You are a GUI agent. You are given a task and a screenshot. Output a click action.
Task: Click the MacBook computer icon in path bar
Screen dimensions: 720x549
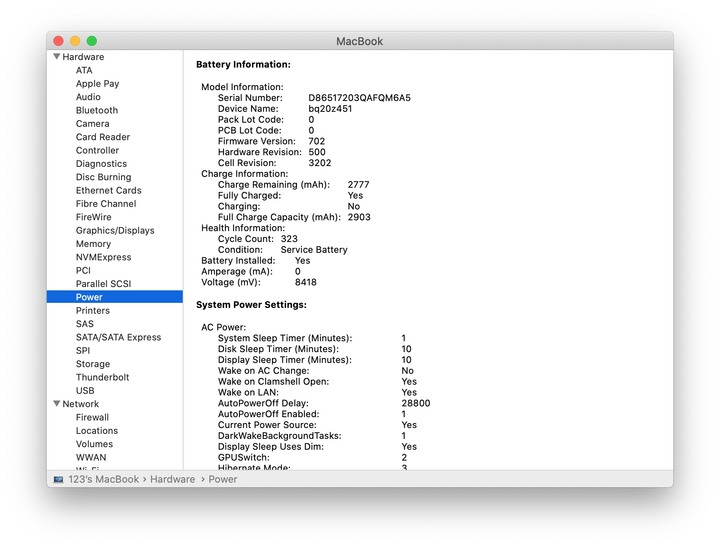click(58, 479)
